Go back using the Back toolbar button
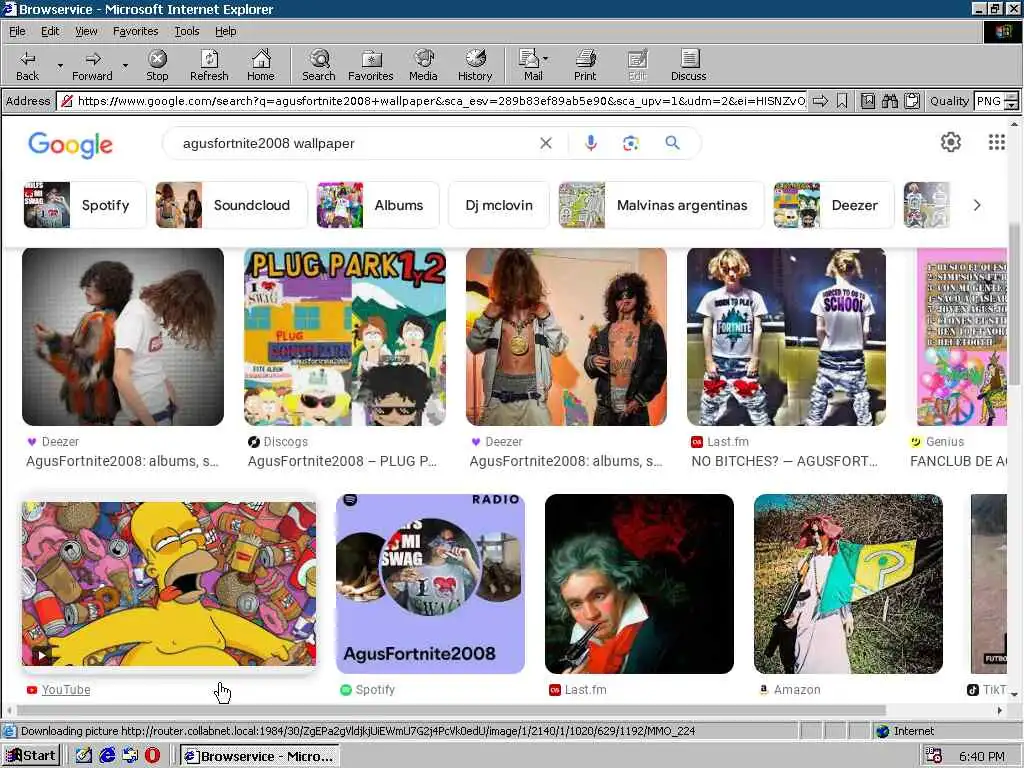1024x768 pixels. (x=27, y=65)
